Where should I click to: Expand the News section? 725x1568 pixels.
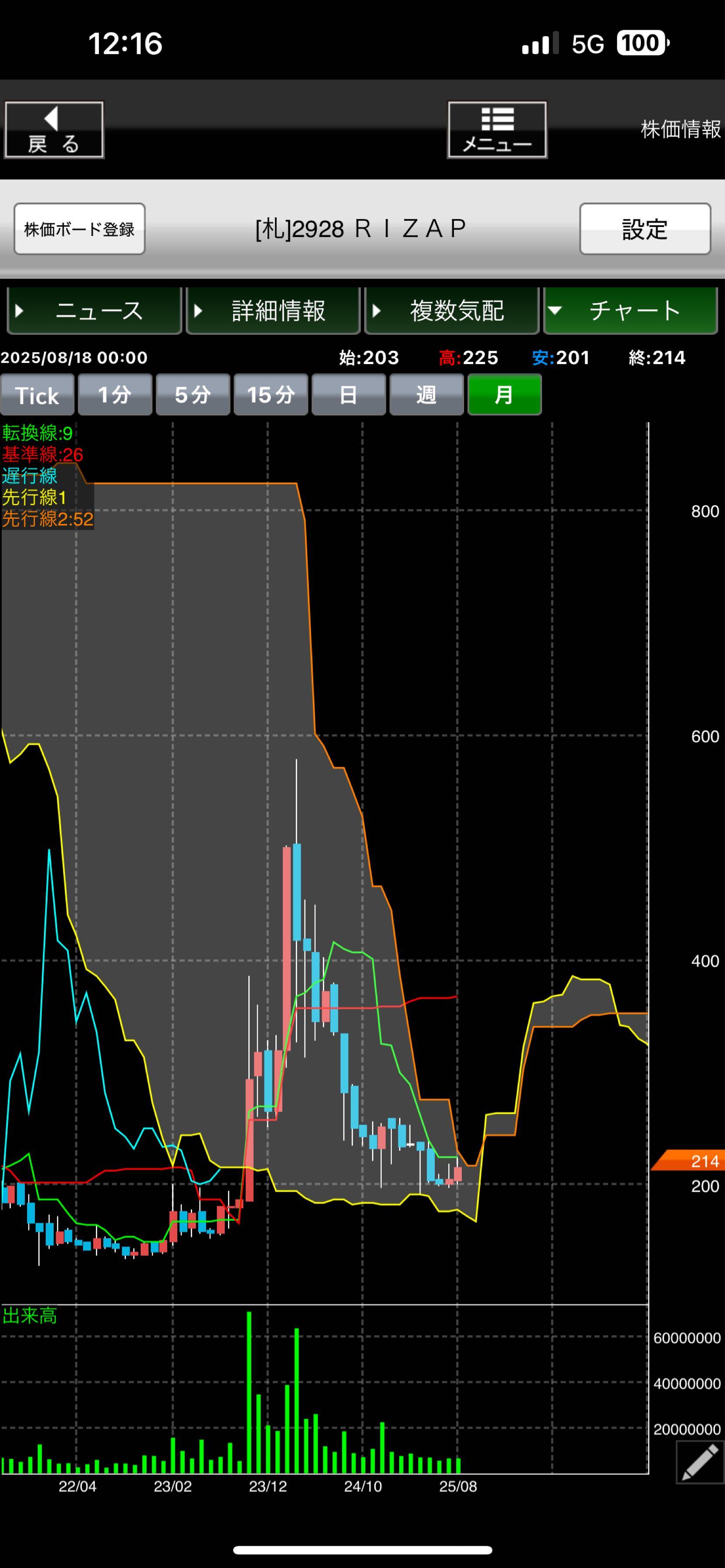[x=95, y=311]
